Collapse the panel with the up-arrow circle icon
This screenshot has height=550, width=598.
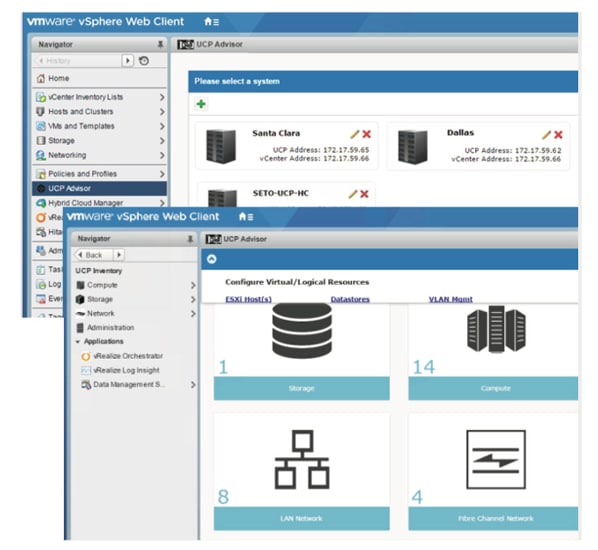click(212, 259)
